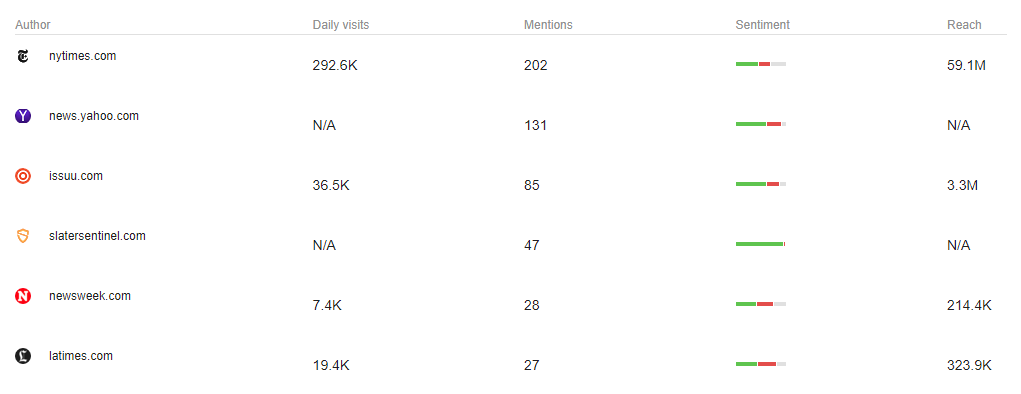The width and height of the screenshot is (1021, 394).
Task: Click the Yahoo purple Y icon
Action: (23, 117)
